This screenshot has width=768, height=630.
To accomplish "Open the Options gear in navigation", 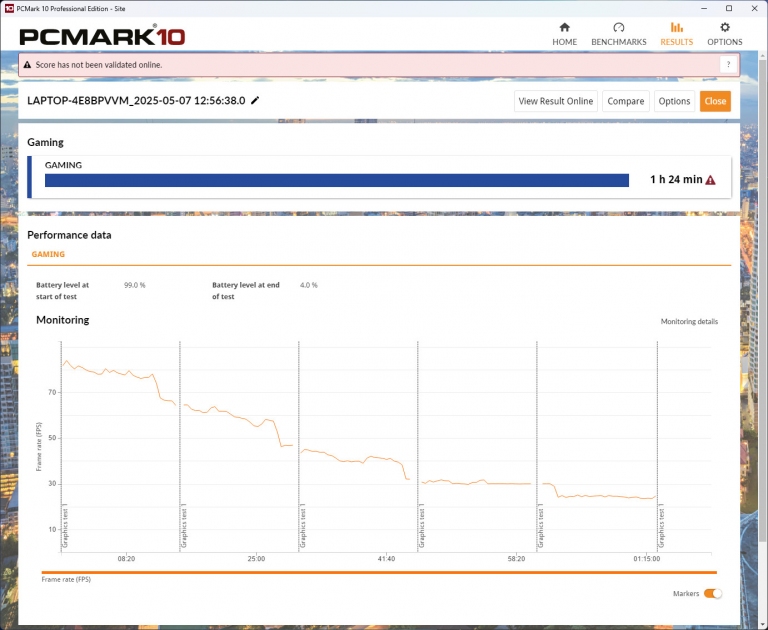I will click(x=724, y=34).
